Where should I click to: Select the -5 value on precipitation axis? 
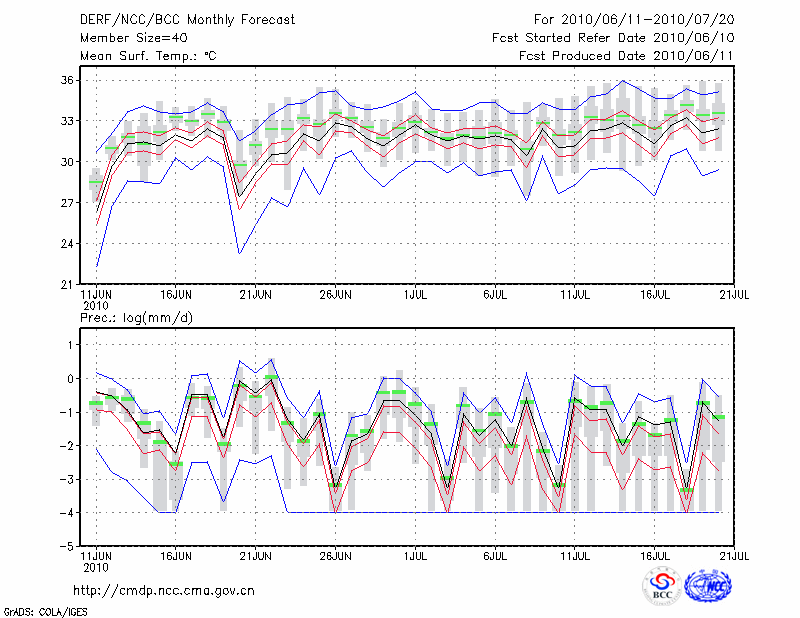(67, 547)
